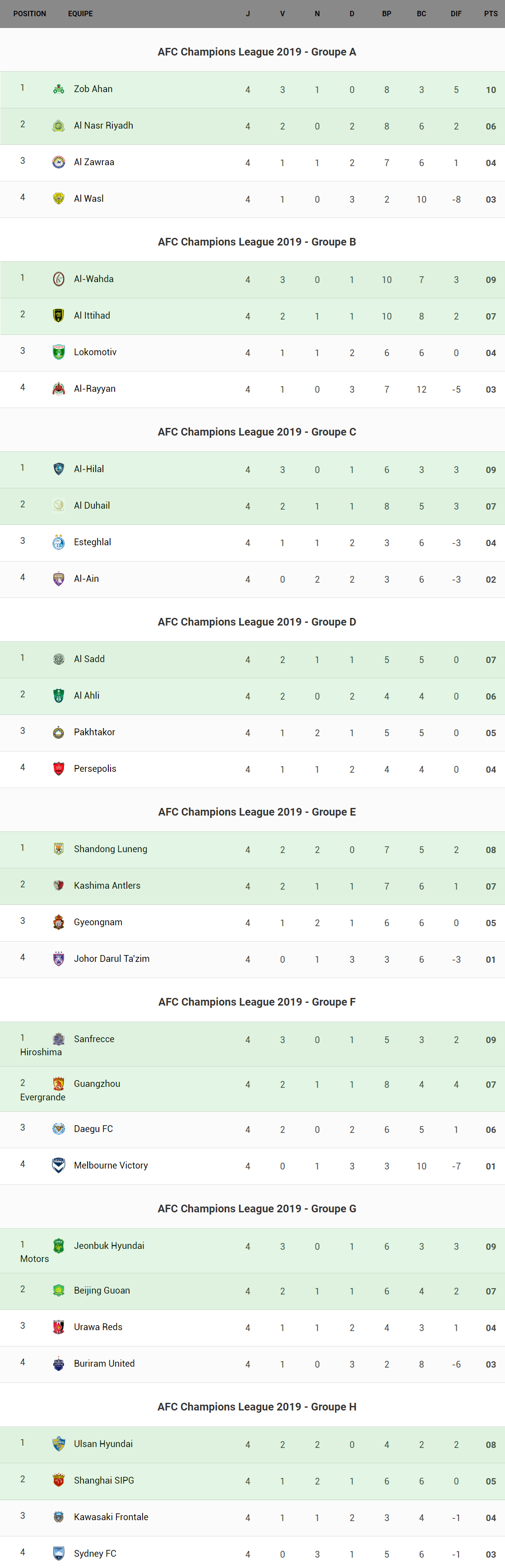Image resolution: width=505 pixels, height=1568 pixels.
Task: Click the Al Nasr Riyadh team logo
Action: [58, 126]
